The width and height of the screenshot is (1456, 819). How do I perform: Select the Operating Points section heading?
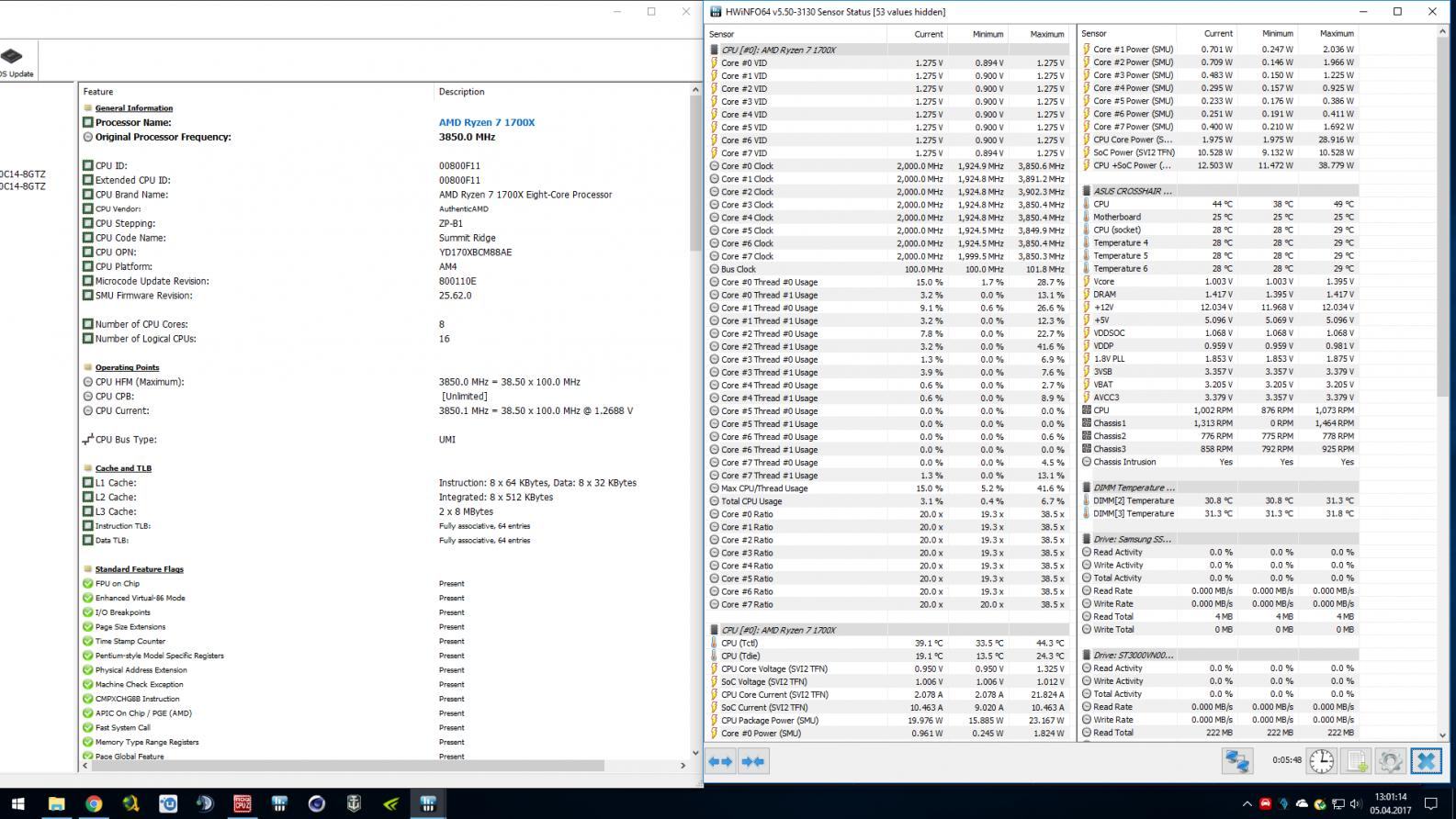[127, 367]
